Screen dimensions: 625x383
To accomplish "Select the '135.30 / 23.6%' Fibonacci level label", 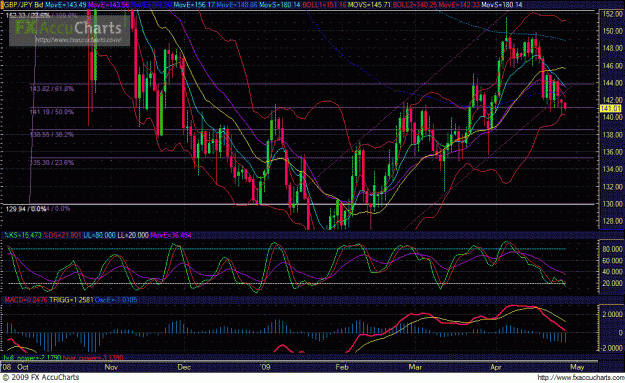I will point(52,163).
